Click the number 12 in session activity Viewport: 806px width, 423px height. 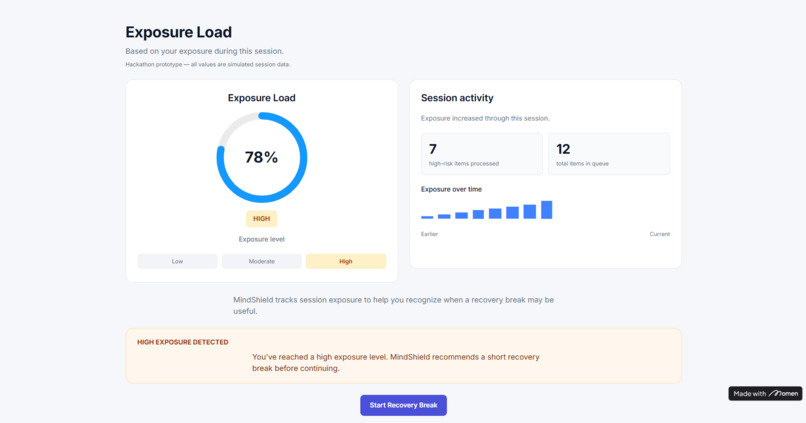(563, 149)
